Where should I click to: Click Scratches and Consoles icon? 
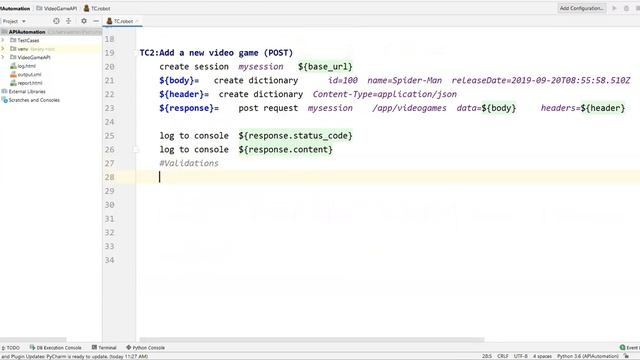[x=4, y=100]
